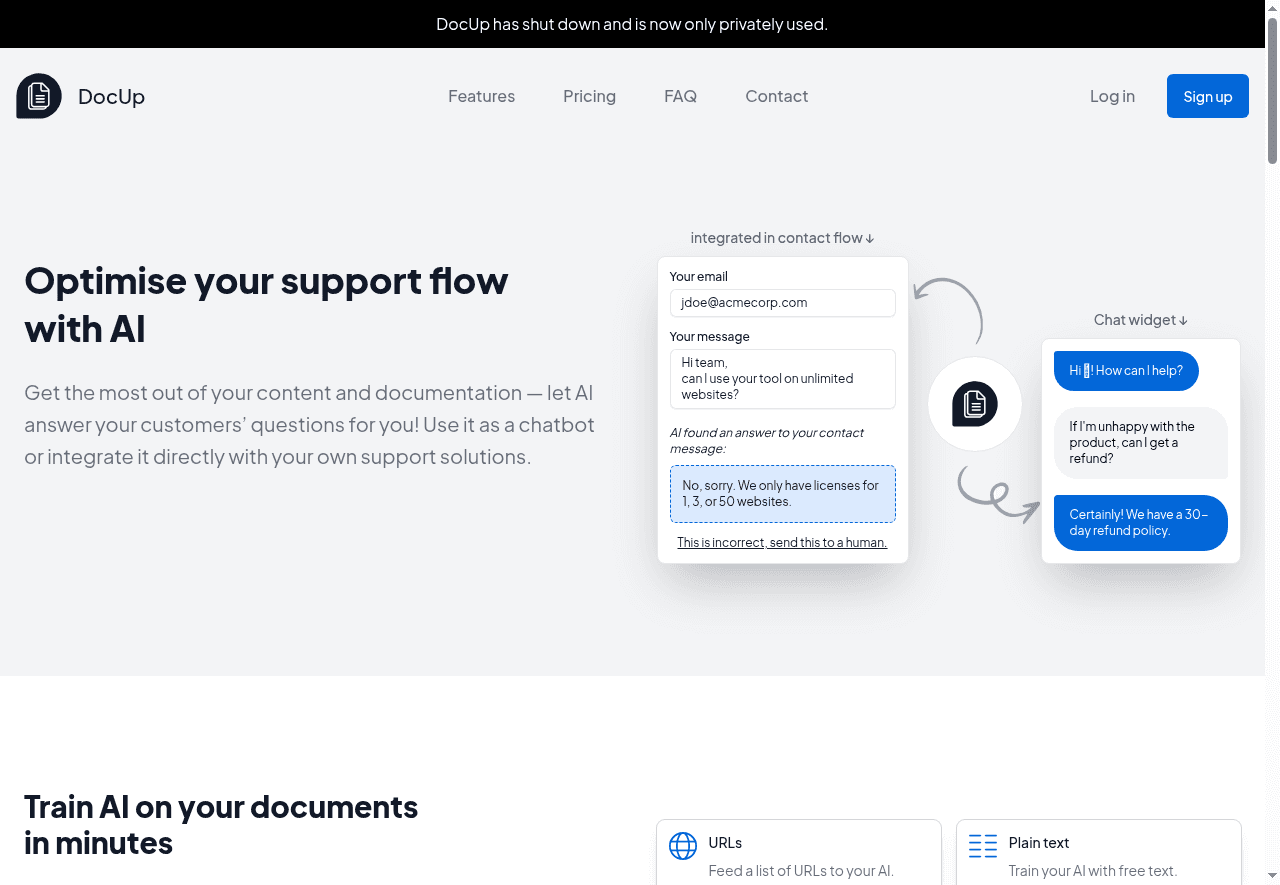This screenshot has width=1280, height=885.
Task: Open the Features menu item
Action: [x=481, y=96]
